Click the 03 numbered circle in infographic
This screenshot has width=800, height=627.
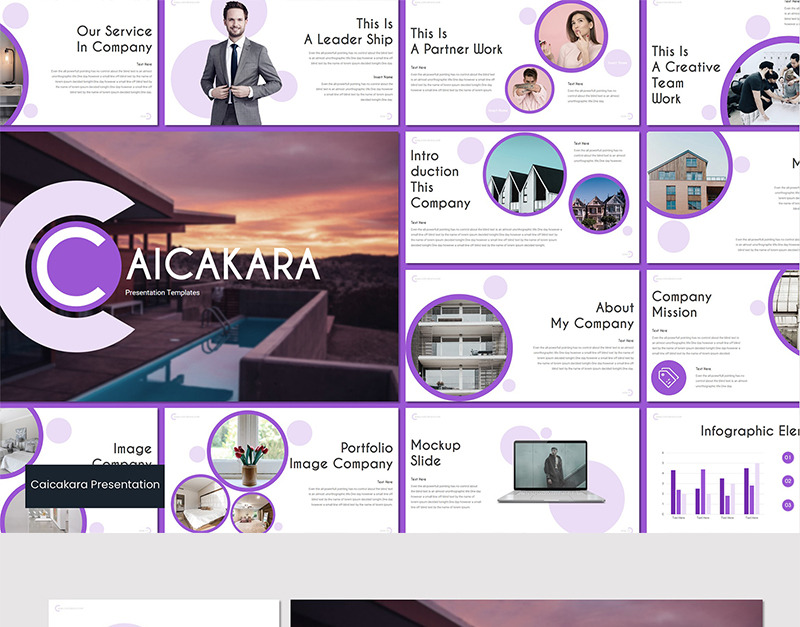788,505
